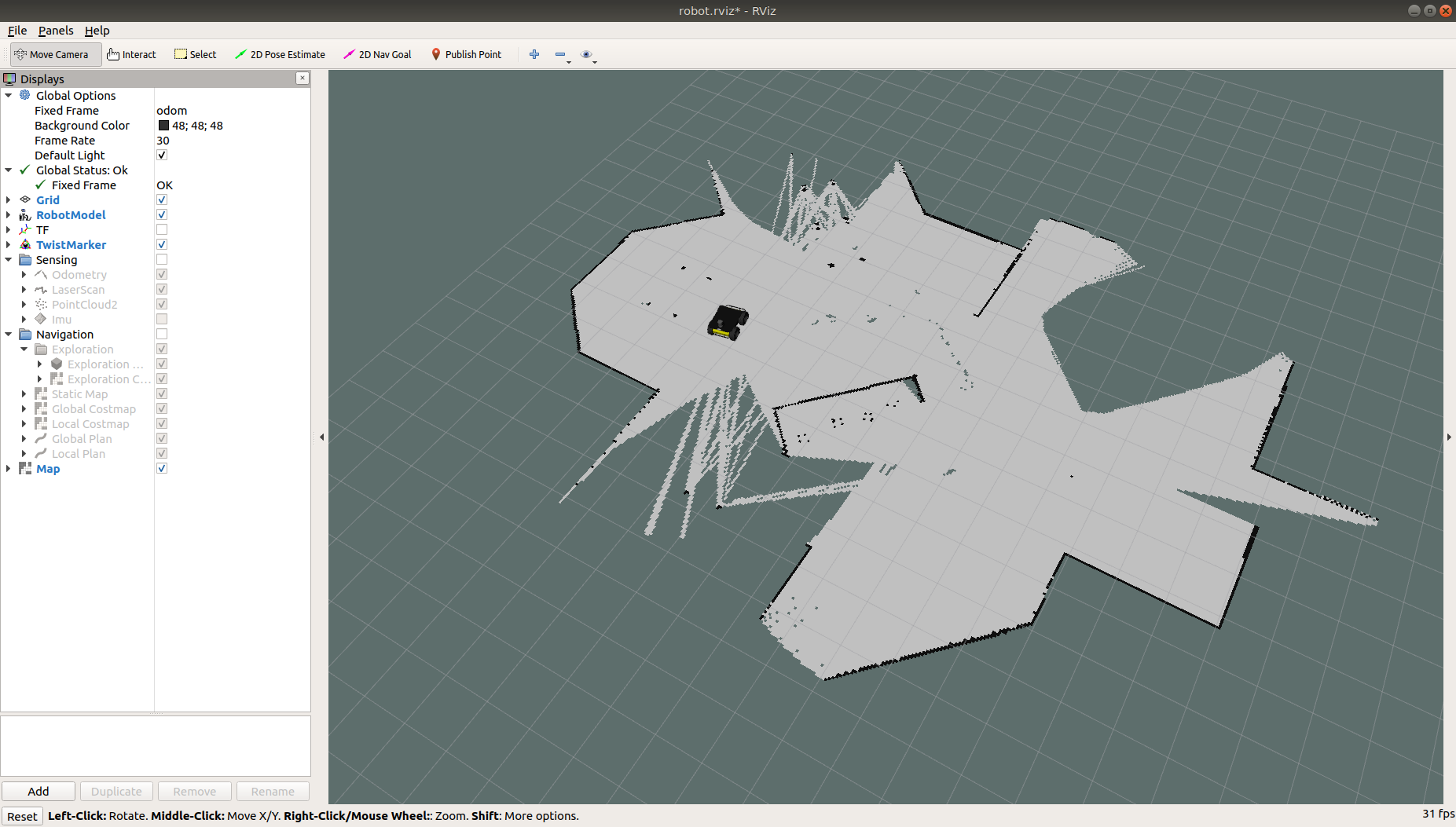
Task: Click the Add display button
Action: point(39,792)
